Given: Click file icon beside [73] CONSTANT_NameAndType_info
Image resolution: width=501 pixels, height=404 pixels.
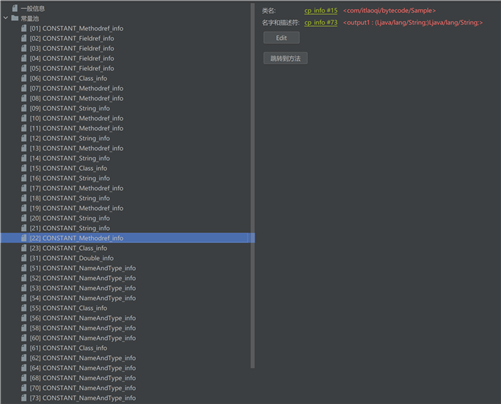Looking at the screenshot, I should [24, 398].
